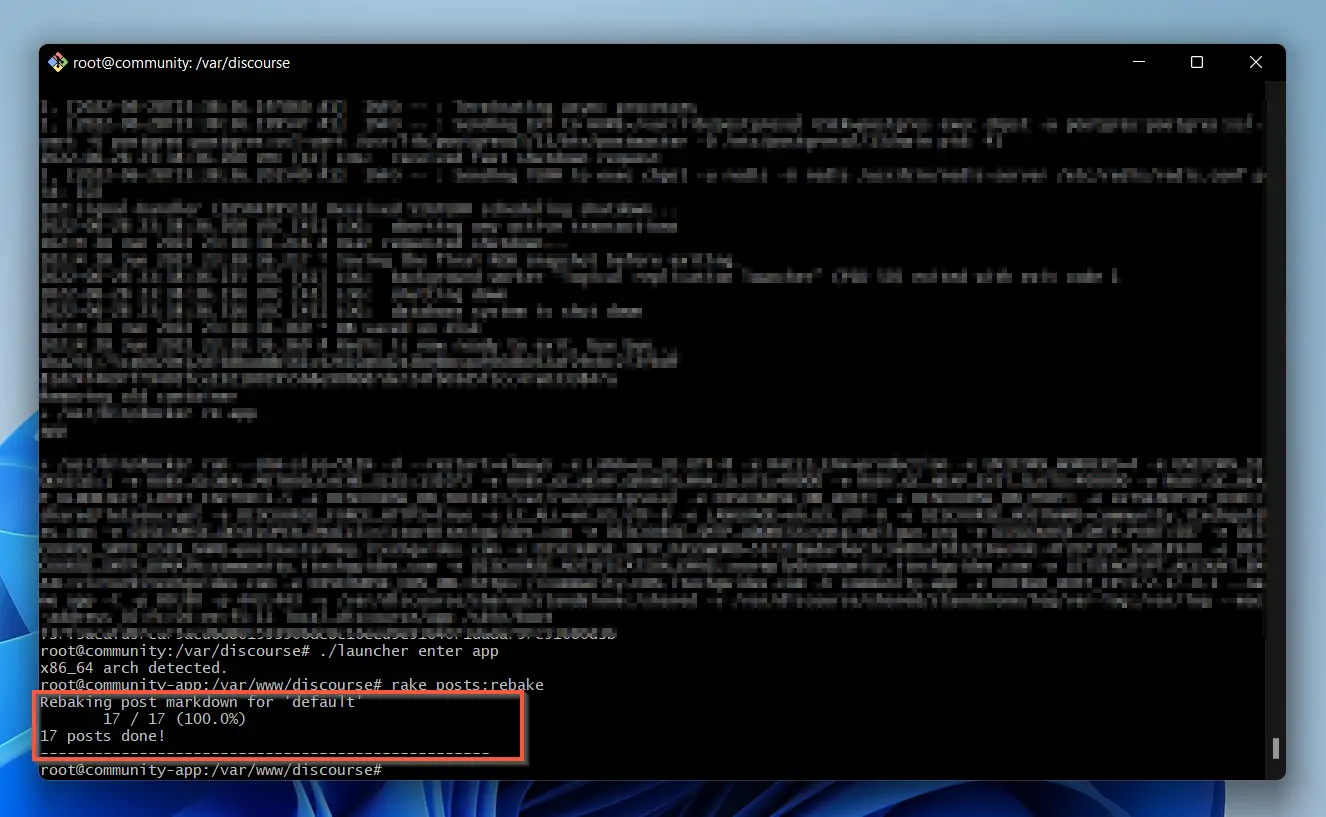Minimize the terminal window
The image size is (1326, 817).
1137,62
